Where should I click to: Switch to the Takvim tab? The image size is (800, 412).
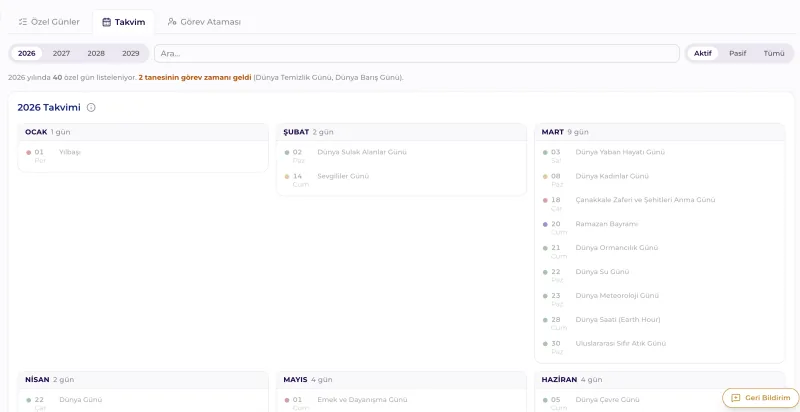tap(123, 22)
